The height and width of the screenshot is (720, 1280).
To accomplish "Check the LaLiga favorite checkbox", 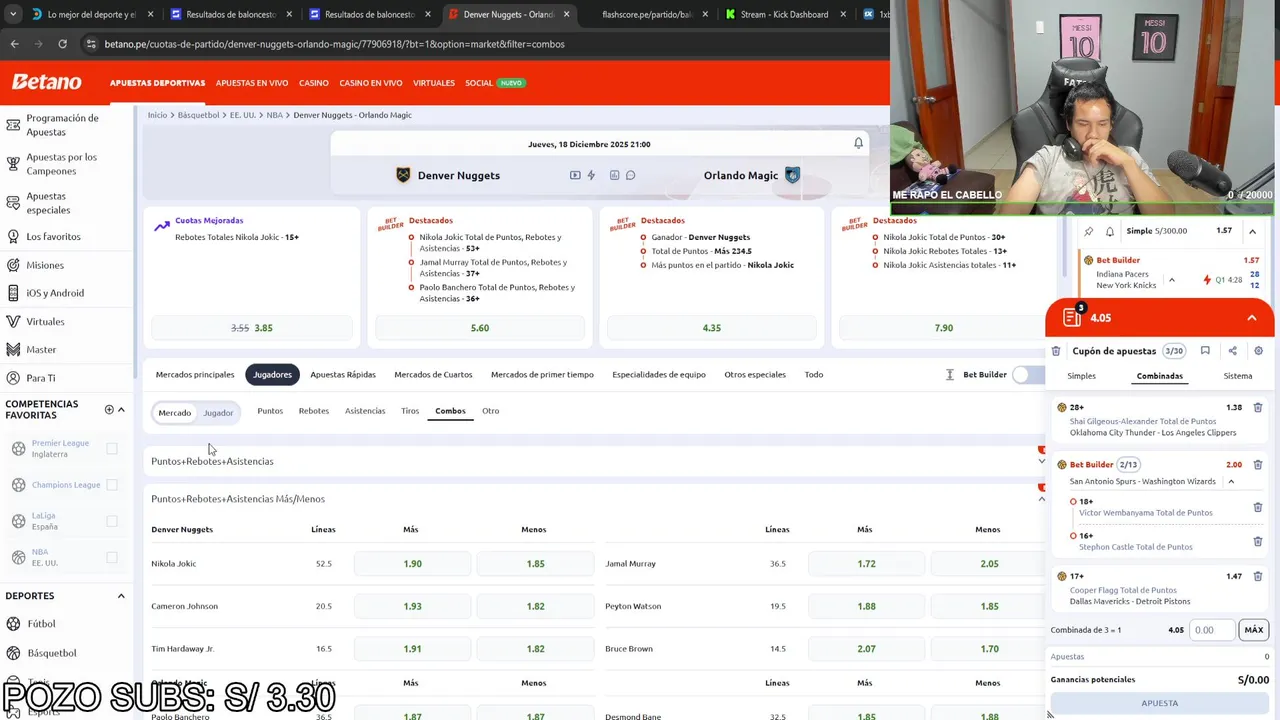I will 112,521.
